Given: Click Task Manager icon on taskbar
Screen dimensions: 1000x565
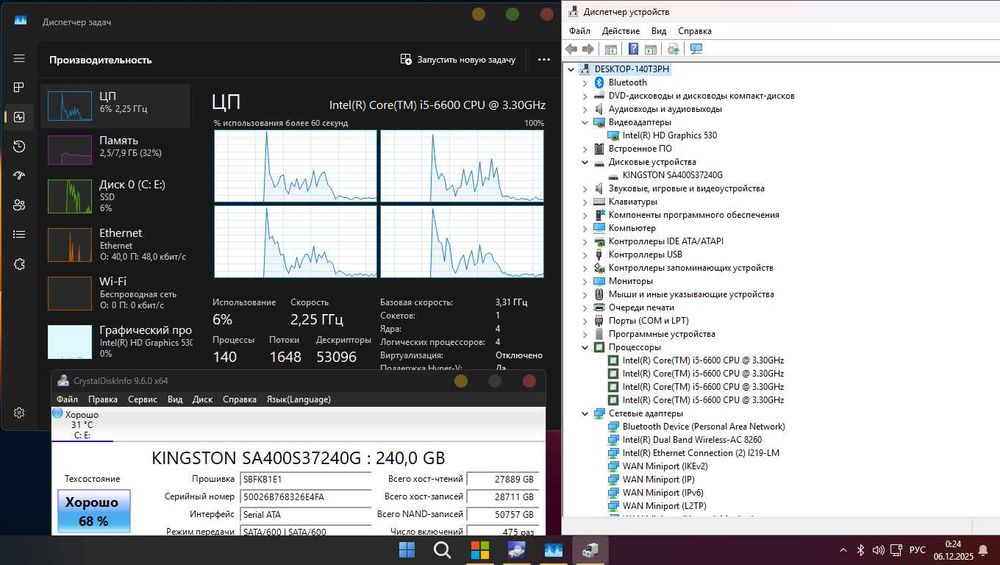Looking at the screenshot, I should 553,550.
